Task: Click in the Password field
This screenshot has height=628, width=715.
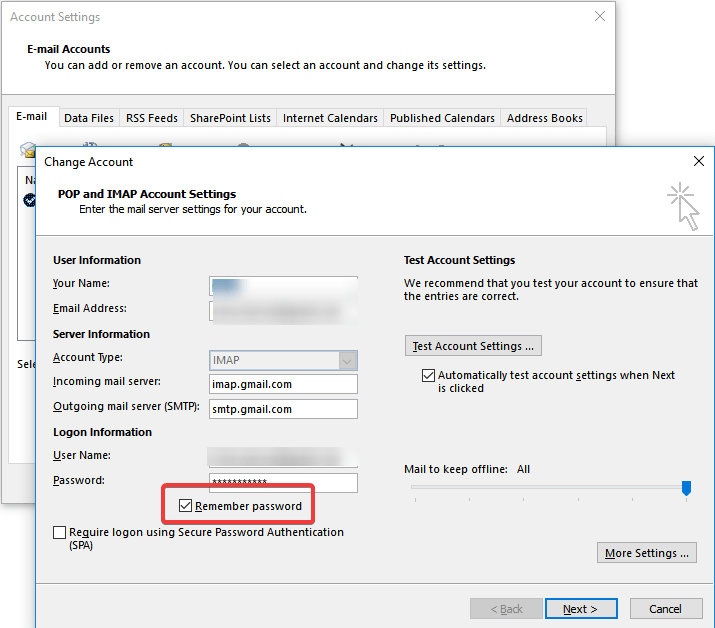Action: tap(283, 483)
